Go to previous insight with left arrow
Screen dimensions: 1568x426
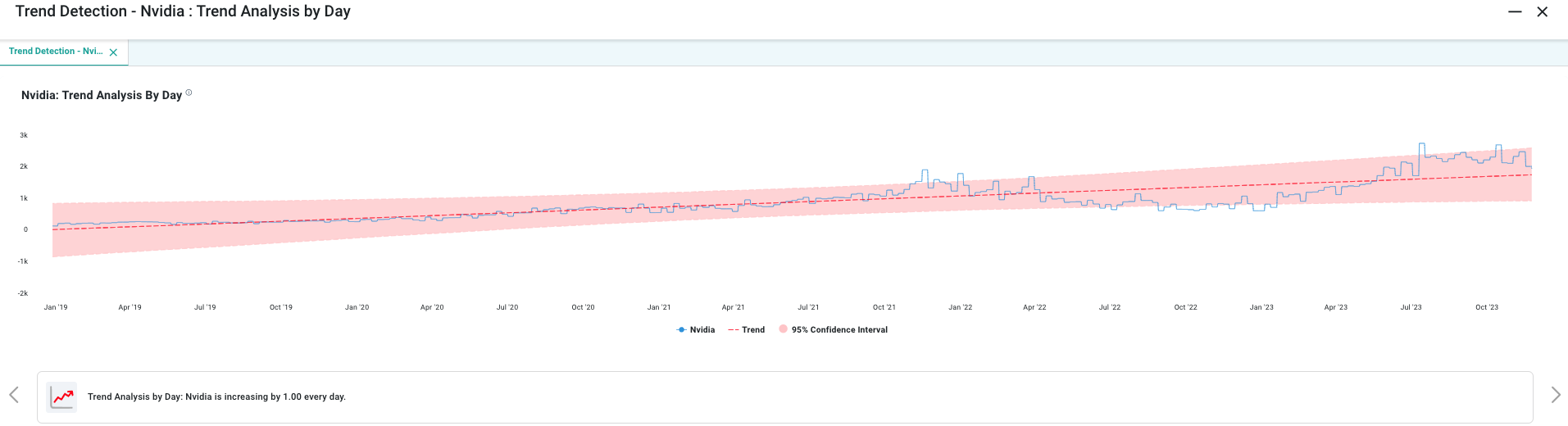[14, 395]
